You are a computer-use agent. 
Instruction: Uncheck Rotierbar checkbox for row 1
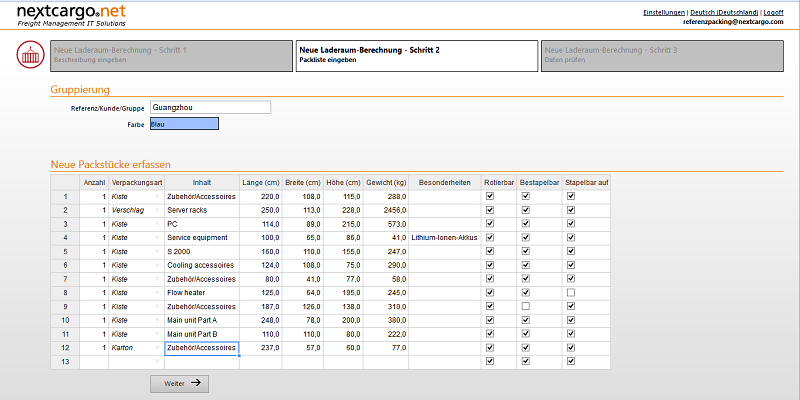point(489,197)
